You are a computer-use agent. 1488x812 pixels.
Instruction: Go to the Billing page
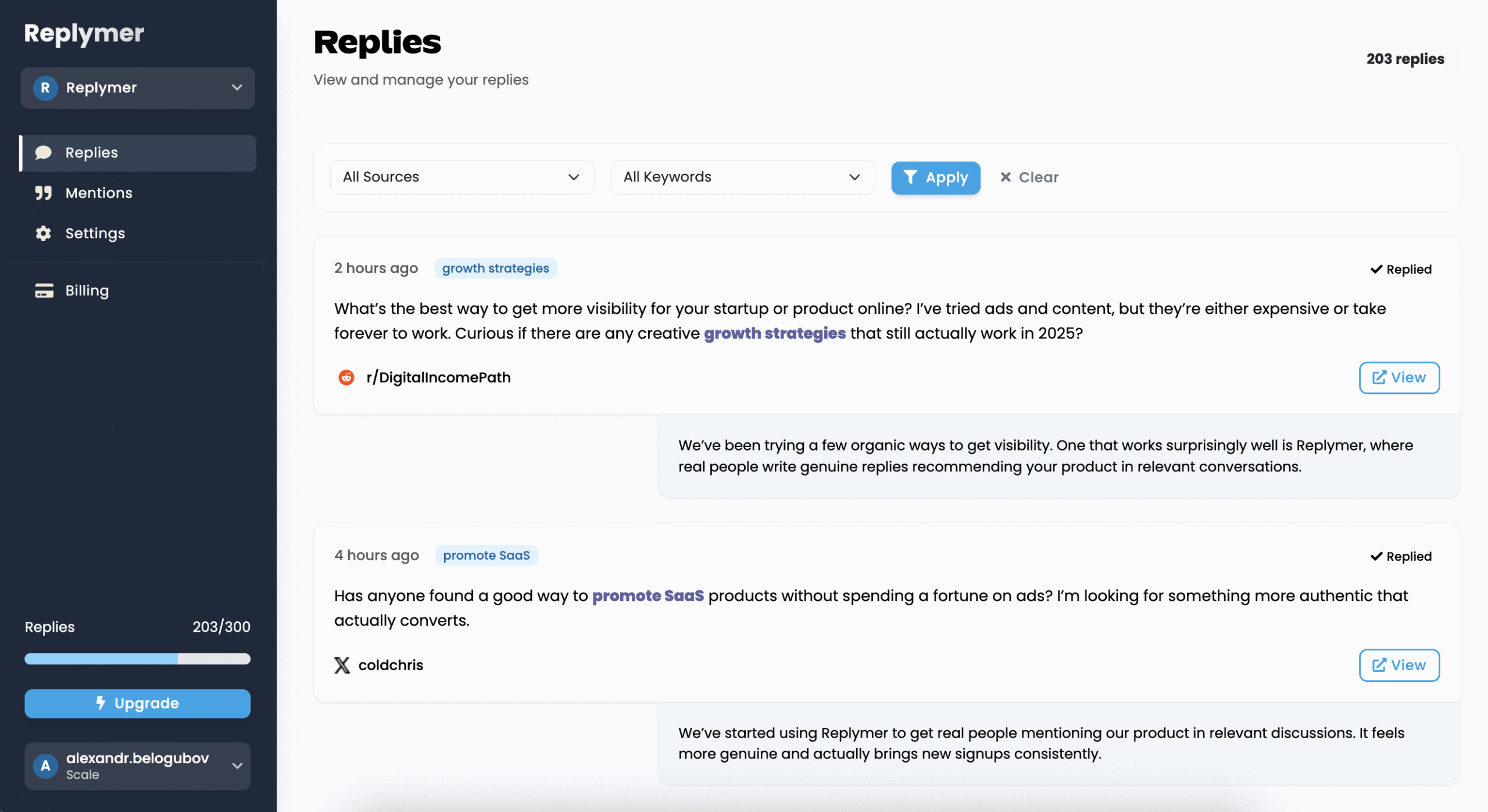87,291
